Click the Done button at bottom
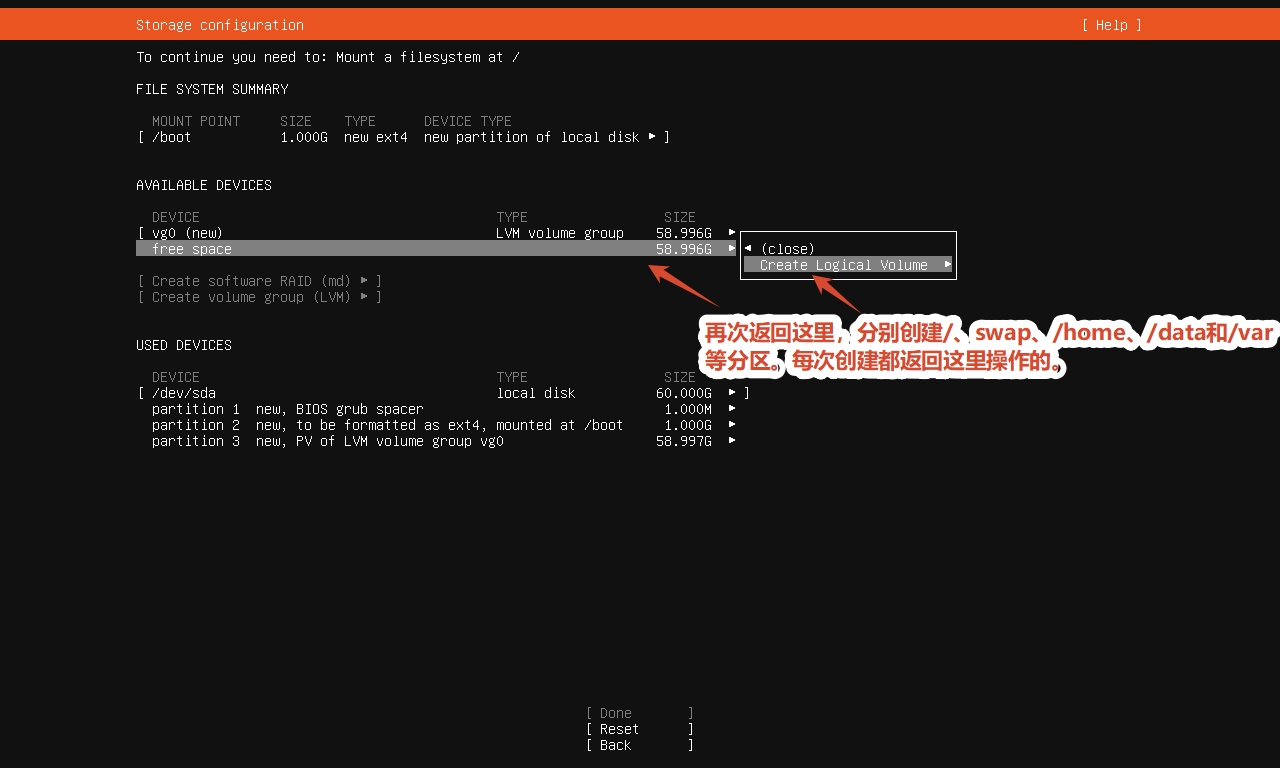Screen dimensions: 1280x768 click(640, 713)
